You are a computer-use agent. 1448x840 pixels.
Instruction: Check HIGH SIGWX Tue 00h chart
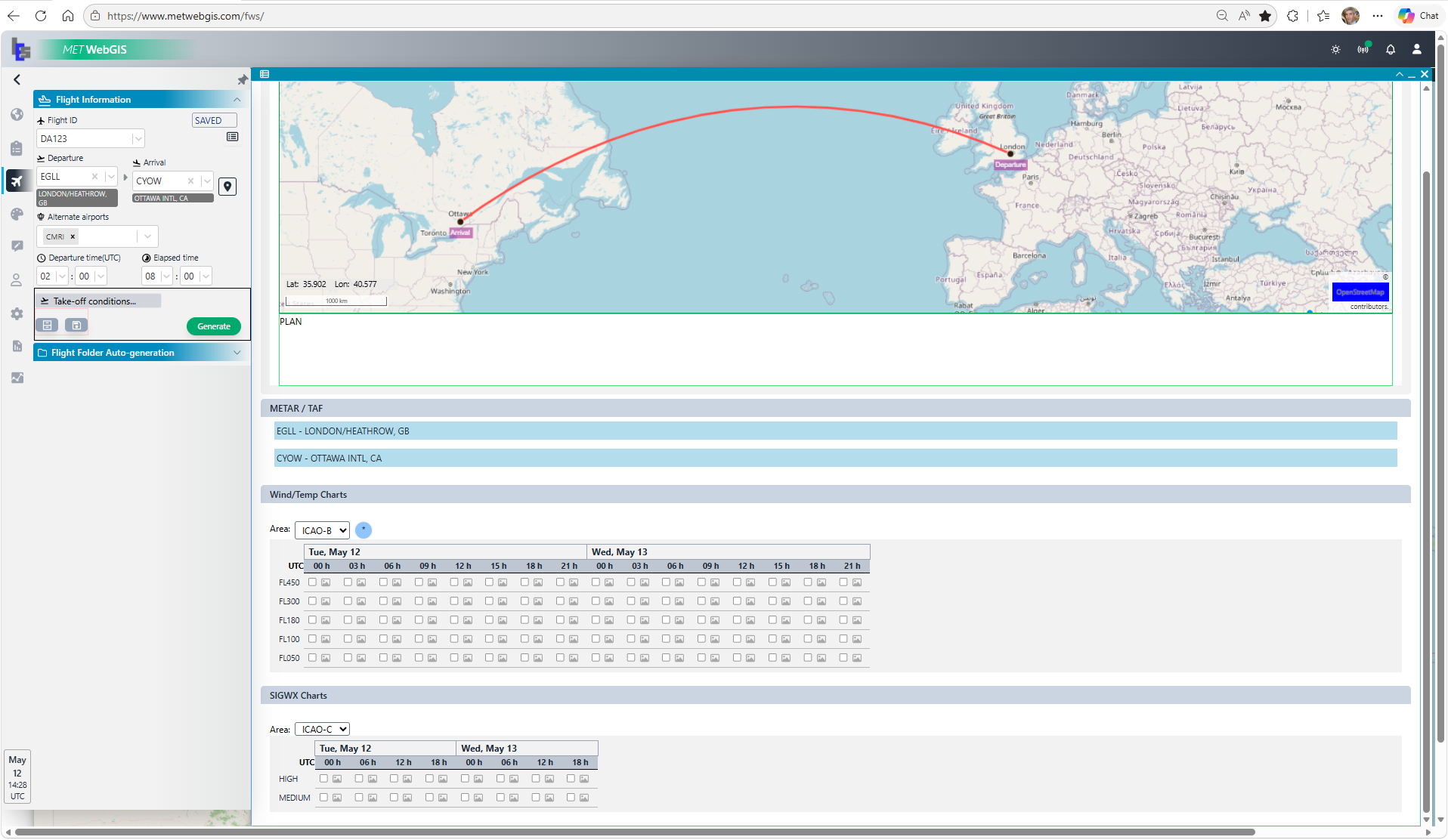[323, 779]
